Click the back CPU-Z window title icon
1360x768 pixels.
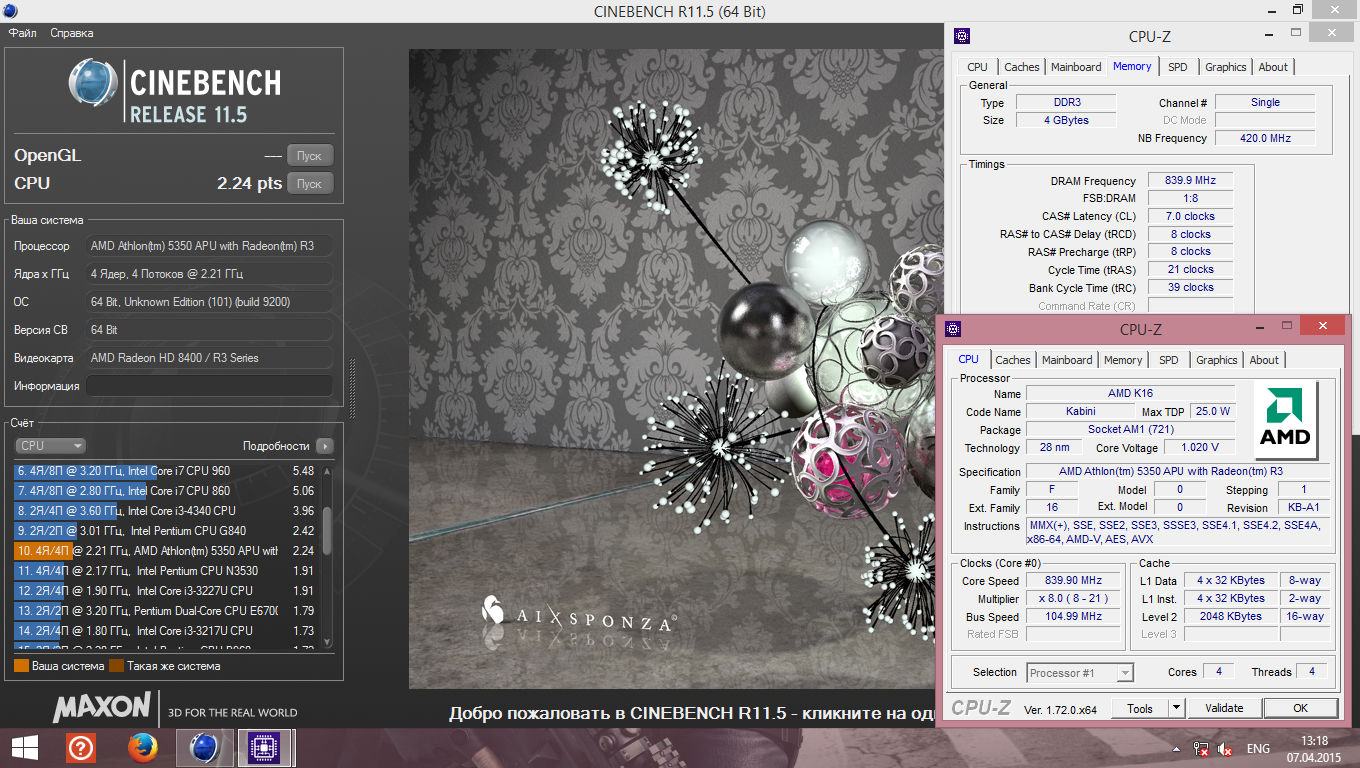[962, 36]
